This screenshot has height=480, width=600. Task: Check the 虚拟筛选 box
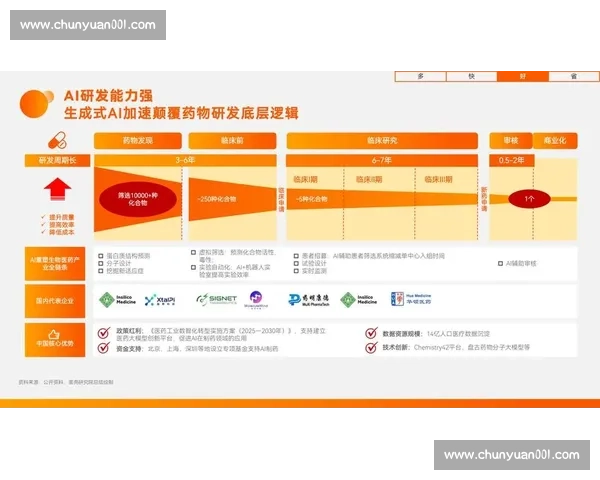click(x=193, y=252)
